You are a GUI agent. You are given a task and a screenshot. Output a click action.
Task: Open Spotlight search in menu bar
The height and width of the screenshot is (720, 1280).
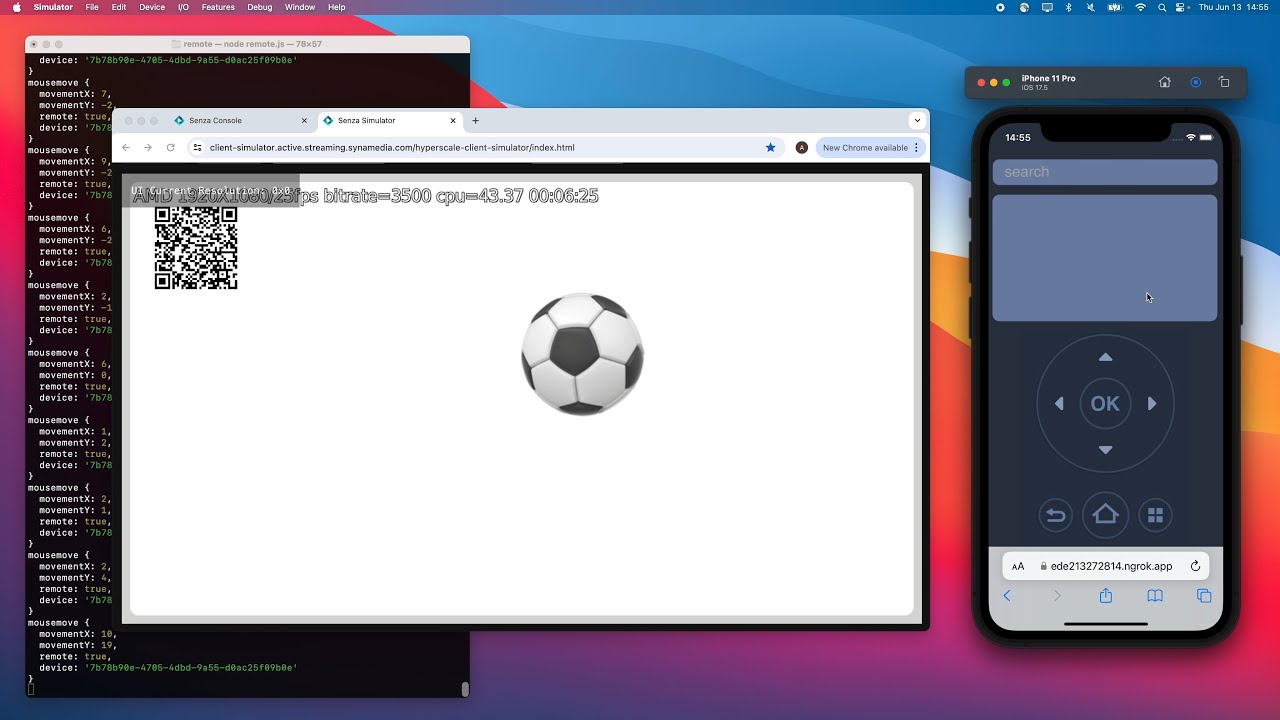1162,7
